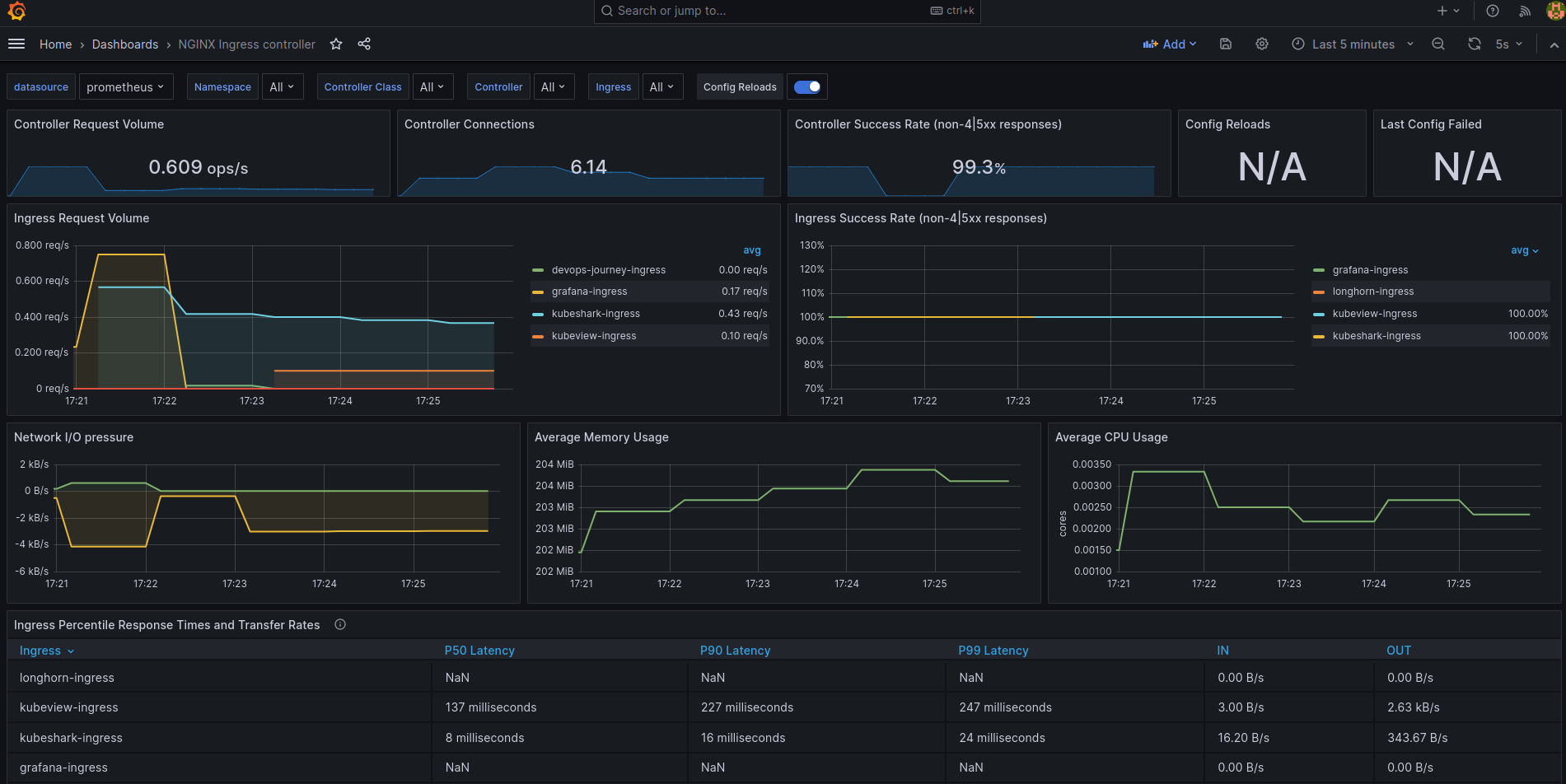Image resolution: width=1566 pixels, height=784 pixels.
Task: Sort table by P99 Latency column
Action: pos(993,651)
